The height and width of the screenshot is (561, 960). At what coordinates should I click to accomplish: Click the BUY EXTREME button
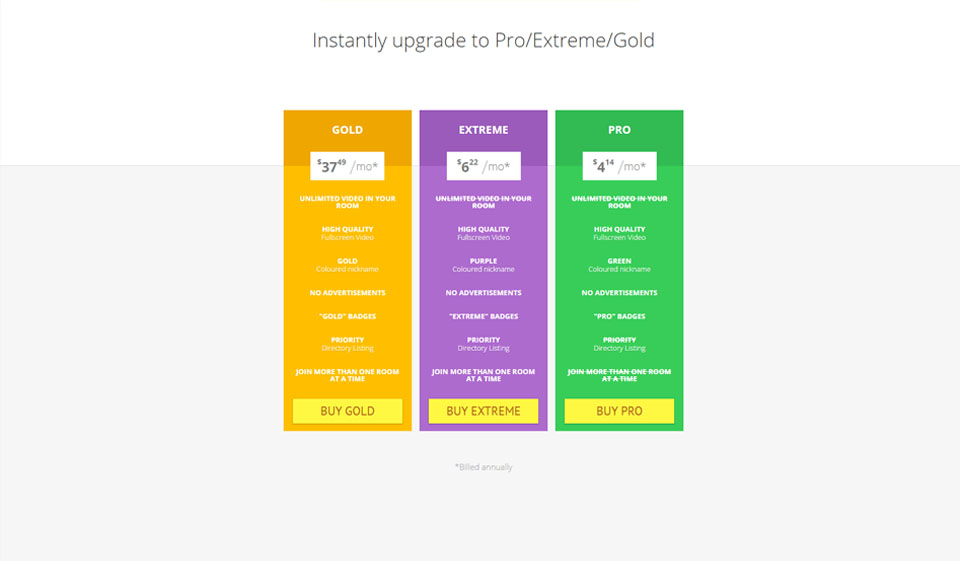pyautogui.click(x=483, y=411)
